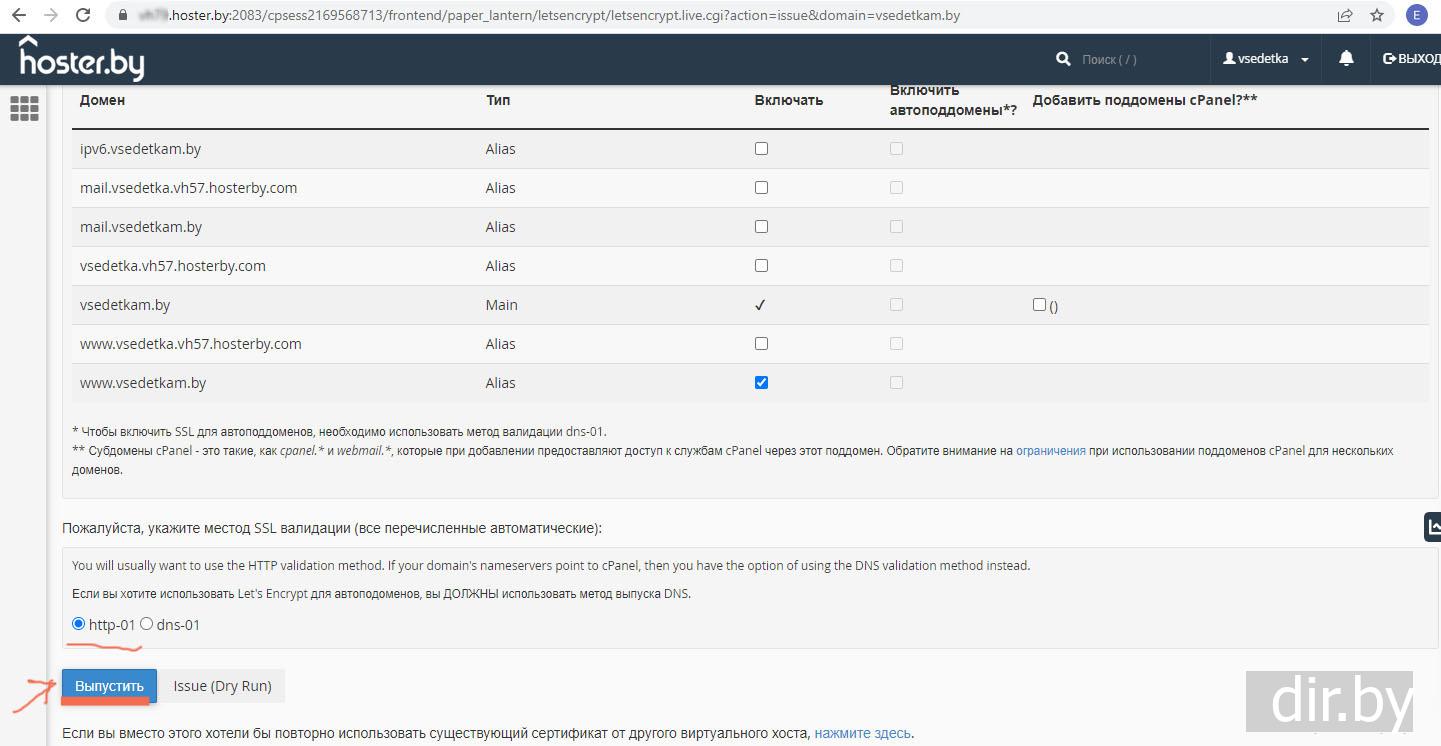Click the browser reload icon

pos(83,16)
